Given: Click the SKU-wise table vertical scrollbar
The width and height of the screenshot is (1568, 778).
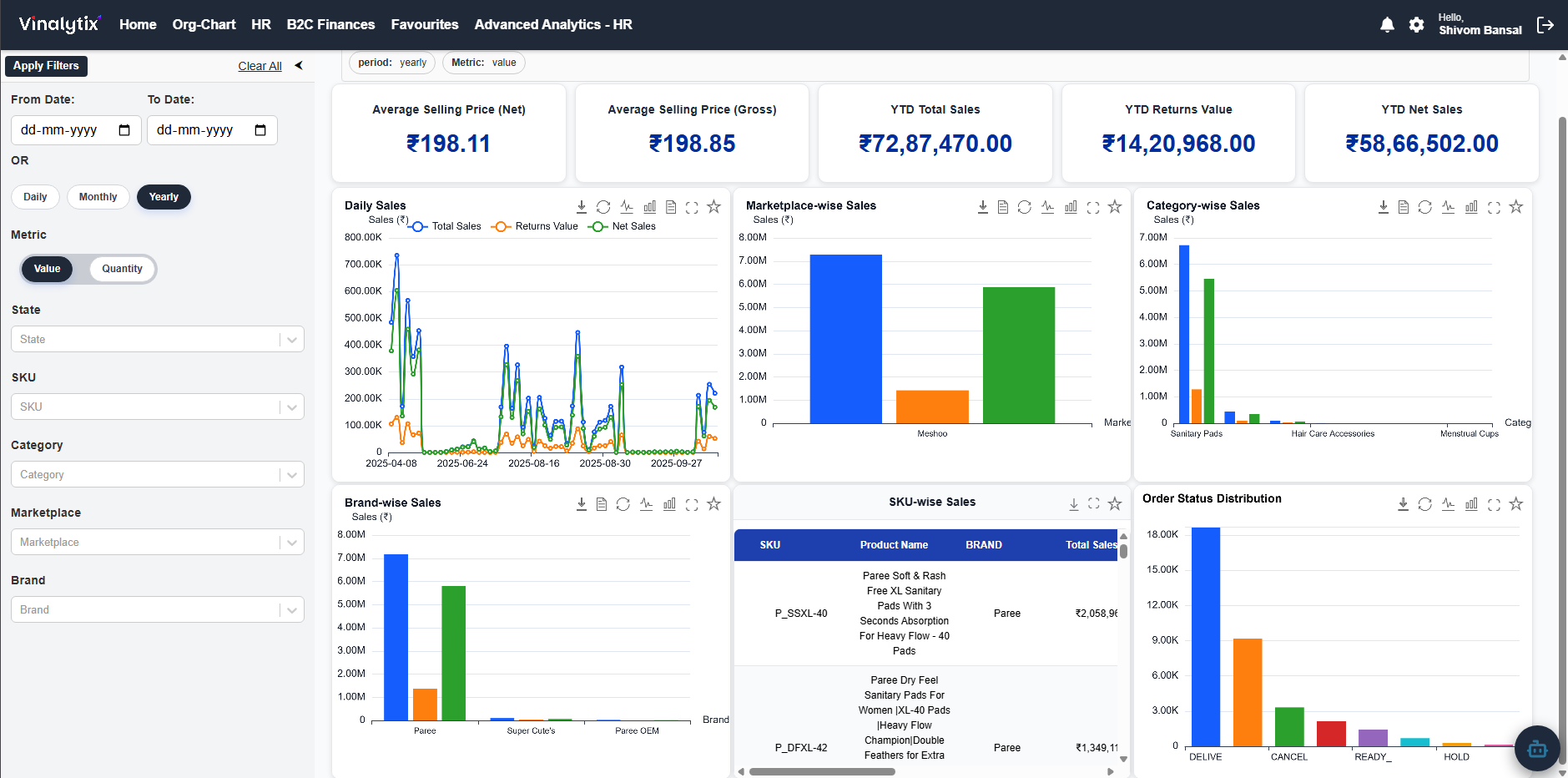Looking at the screenshot, I should point(1123,551).
